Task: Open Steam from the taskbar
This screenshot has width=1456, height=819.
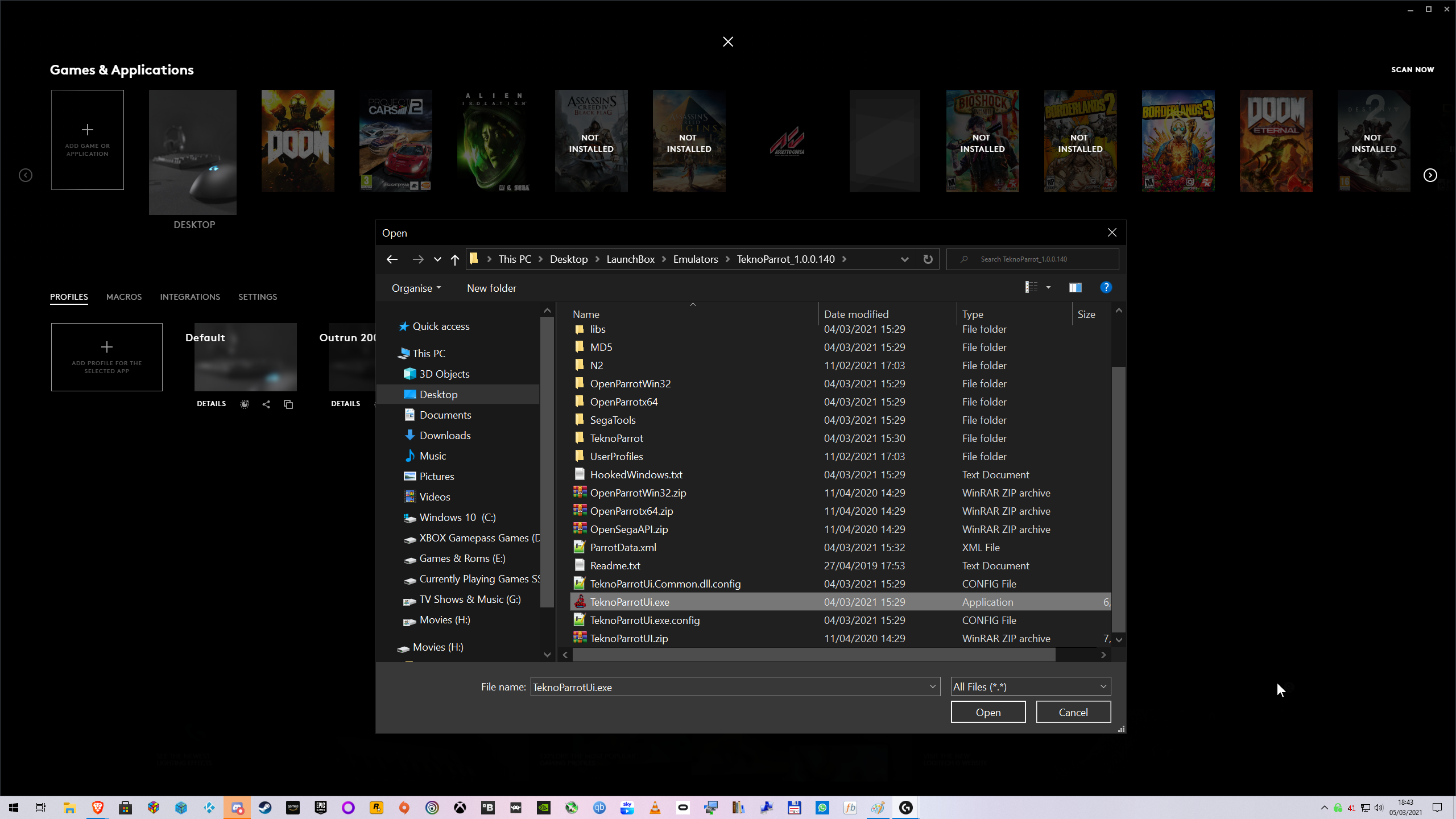Action: pos(265,808)
